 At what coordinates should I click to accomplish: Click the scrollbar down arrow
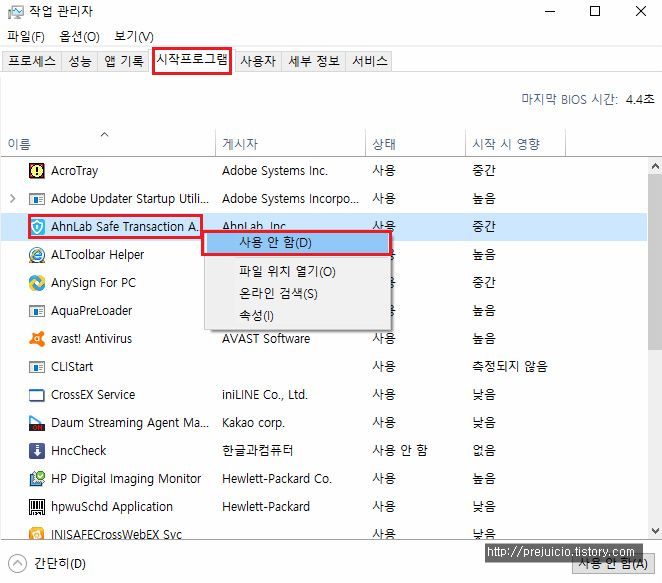pos(655,531)
